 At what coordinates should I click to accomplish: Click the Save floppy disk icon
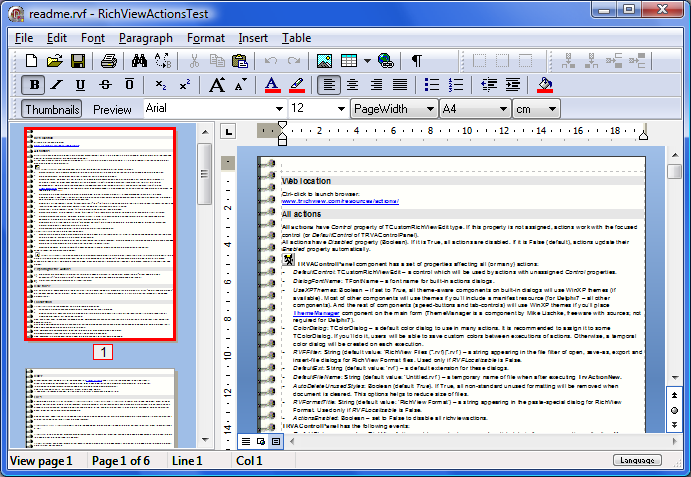[77, 61]
